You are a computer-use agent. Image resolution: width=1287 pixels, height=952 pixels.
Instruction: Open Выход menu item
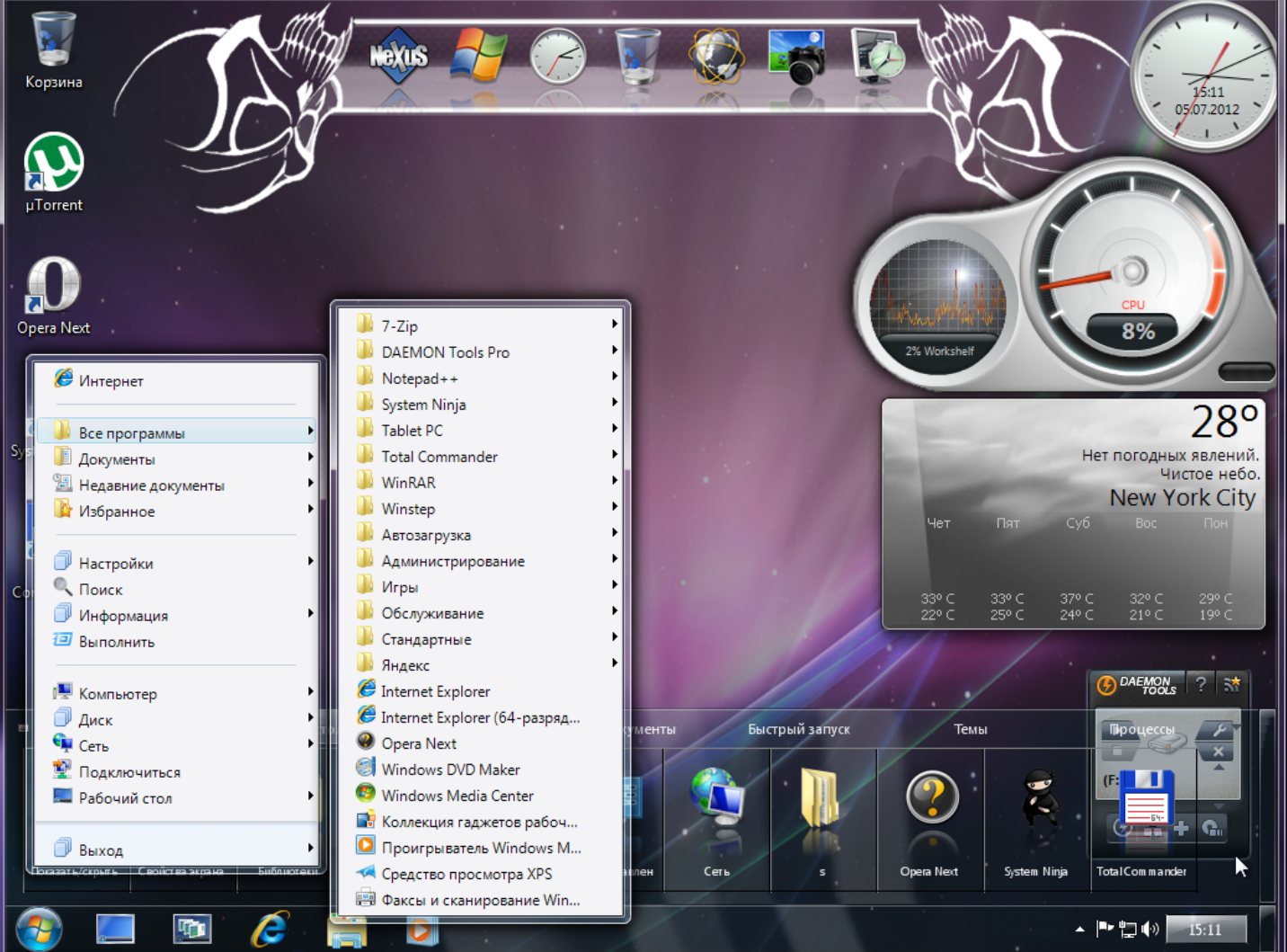click(177, 850)
